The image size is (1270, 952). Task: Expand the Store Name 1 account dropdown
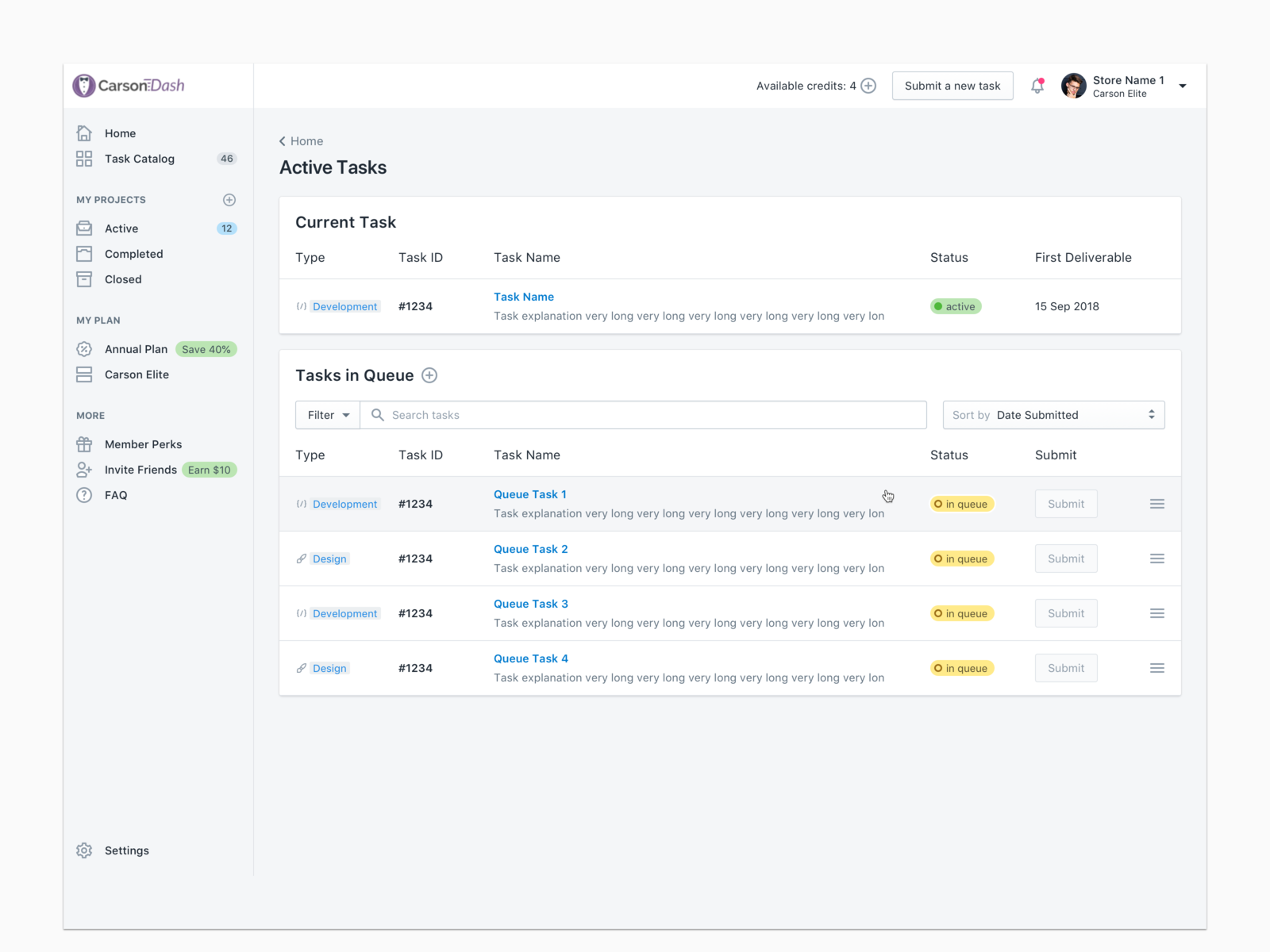pyautogui.click(x=1183, y=86)
